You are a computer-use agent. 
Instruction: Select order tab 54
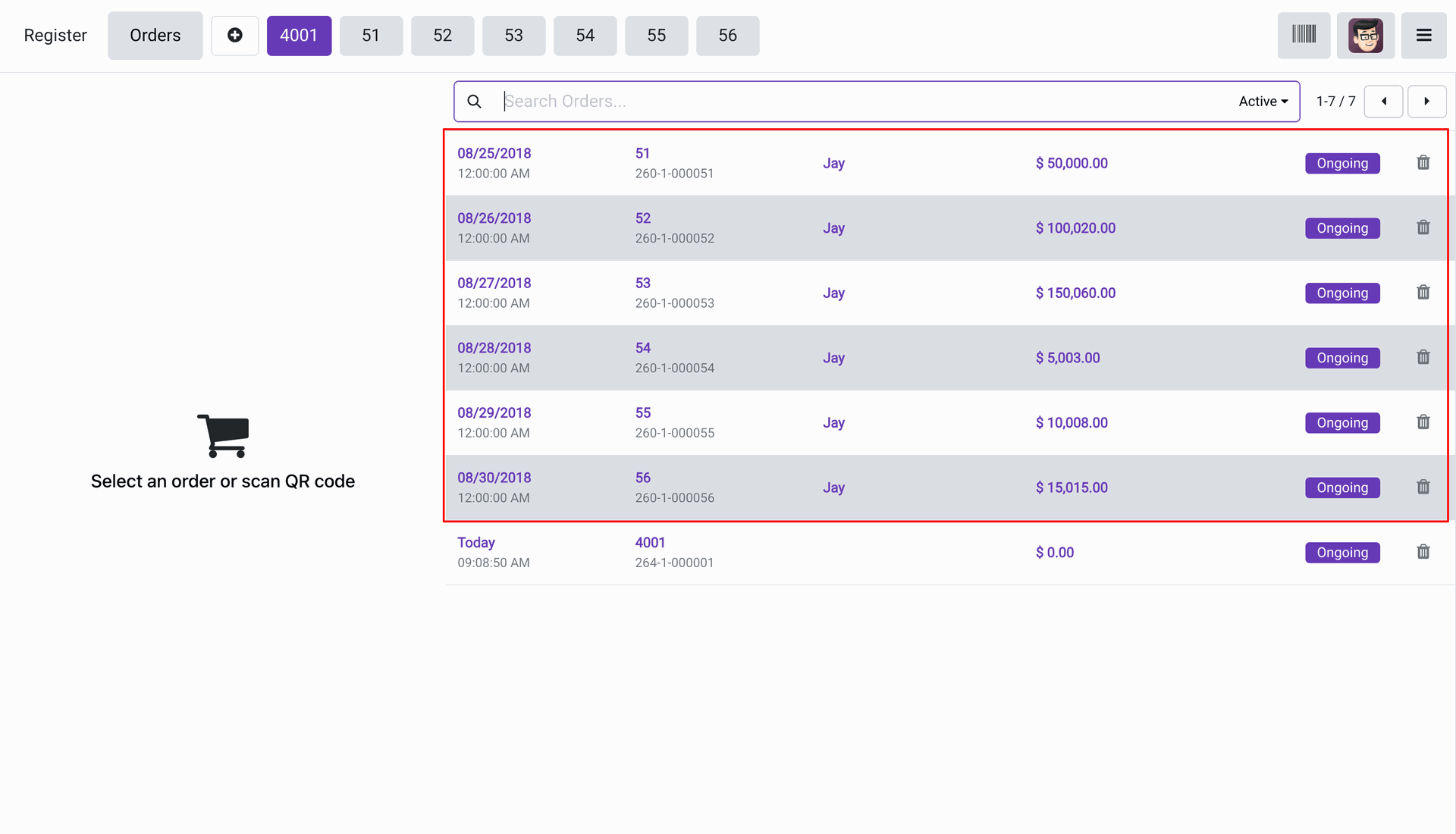coord(585,35)
